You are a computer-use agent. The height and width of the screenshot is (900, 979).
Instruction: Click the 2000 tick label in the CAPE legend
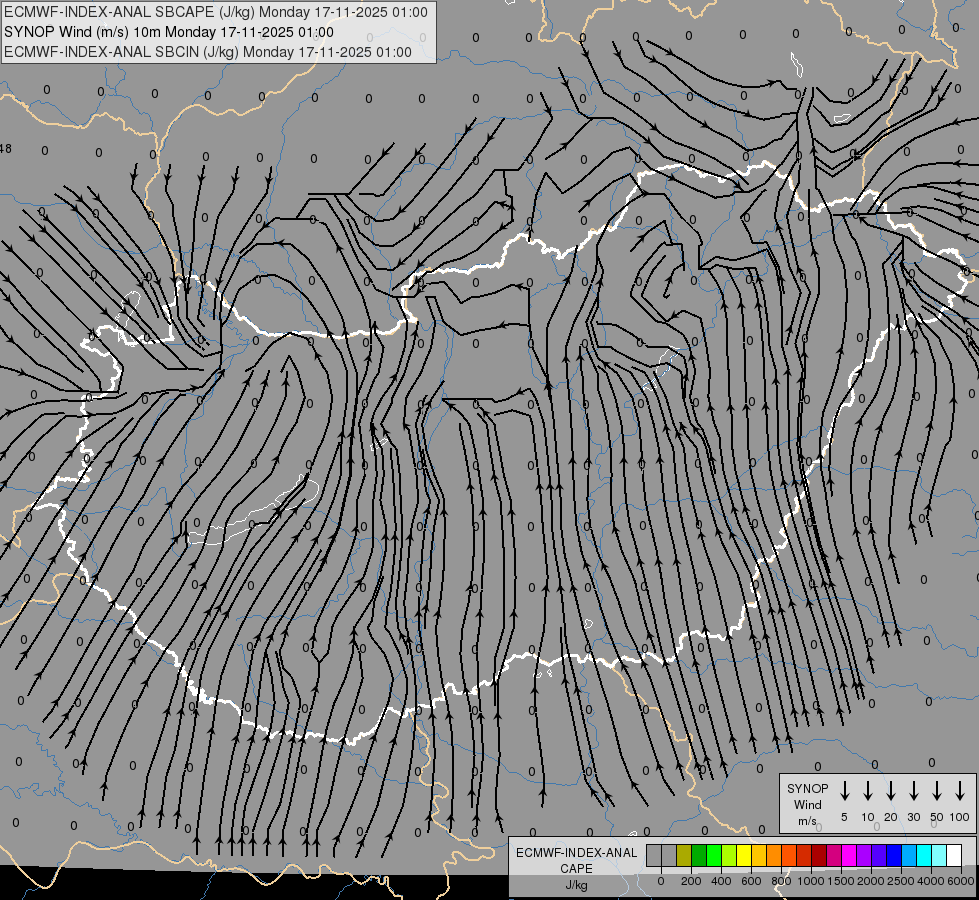871,881
